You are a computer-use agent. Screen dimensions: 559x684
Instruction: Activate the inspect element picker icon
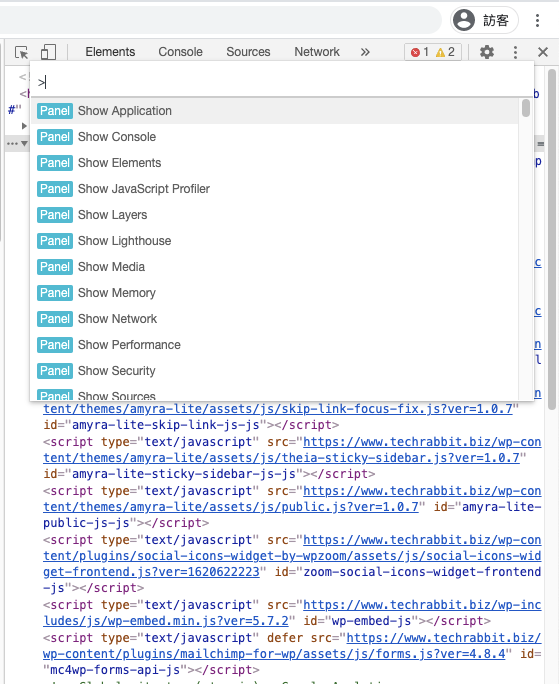pos(21,52)
